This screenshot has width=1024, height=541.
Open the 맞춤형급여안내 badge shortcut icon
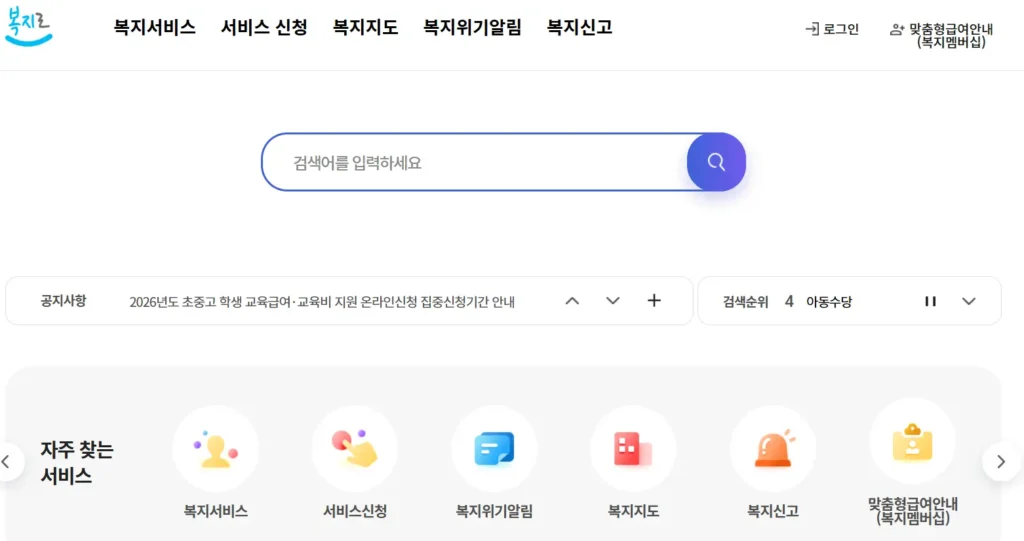(912, 442)
